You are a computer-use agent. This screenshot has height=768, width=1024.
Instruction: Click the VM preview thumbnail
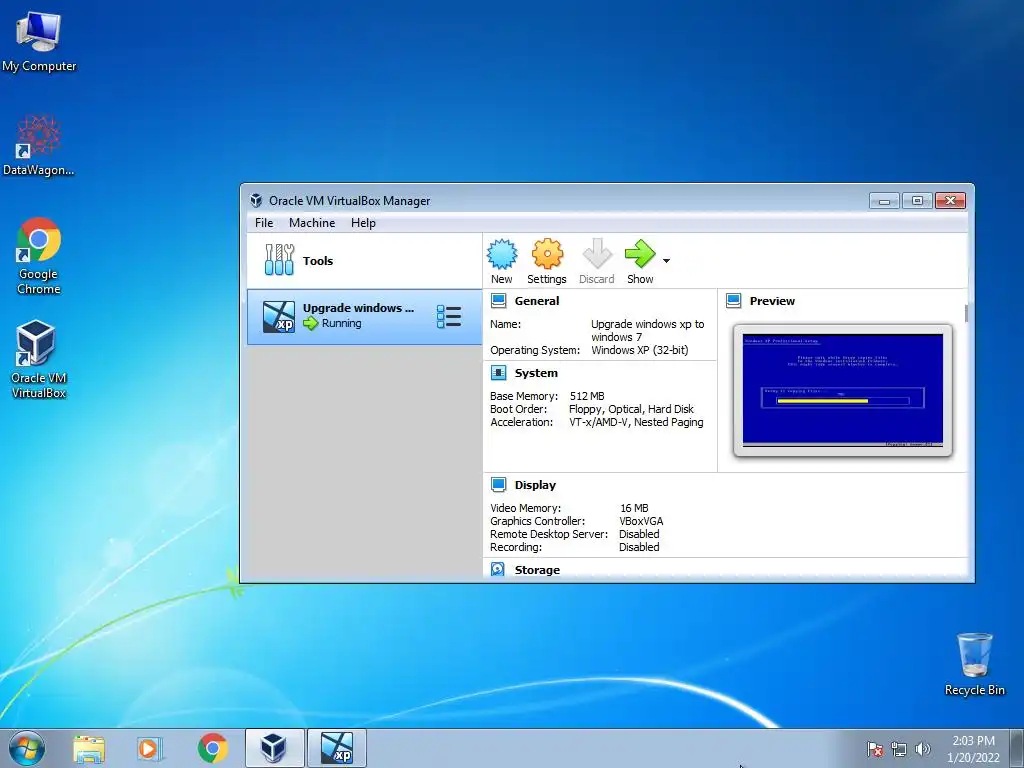(x=842, y=390)
